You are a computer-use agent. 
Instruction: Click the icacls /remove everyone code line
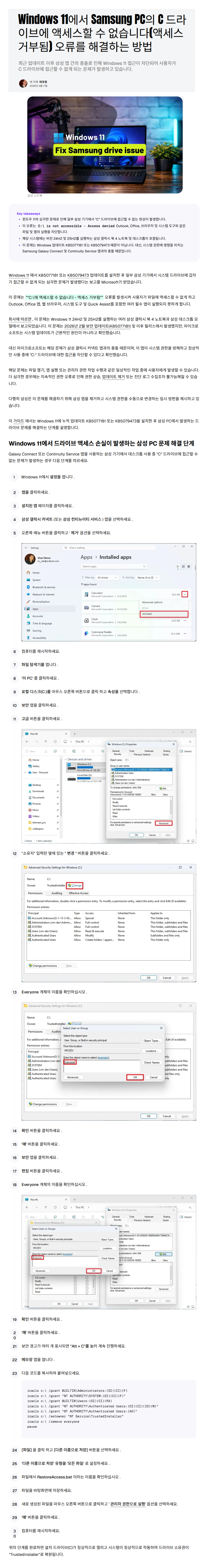(x=53, y=1421)
